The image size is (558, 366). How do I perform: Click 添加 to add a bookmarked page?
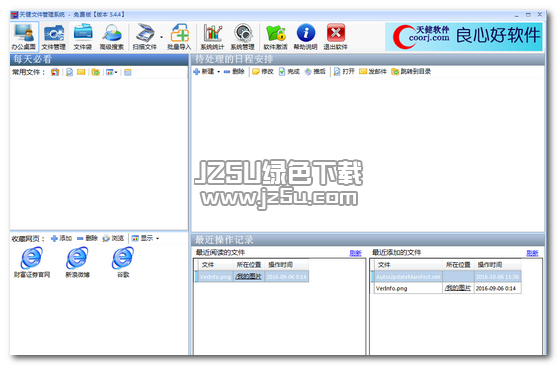coord(62,238)
